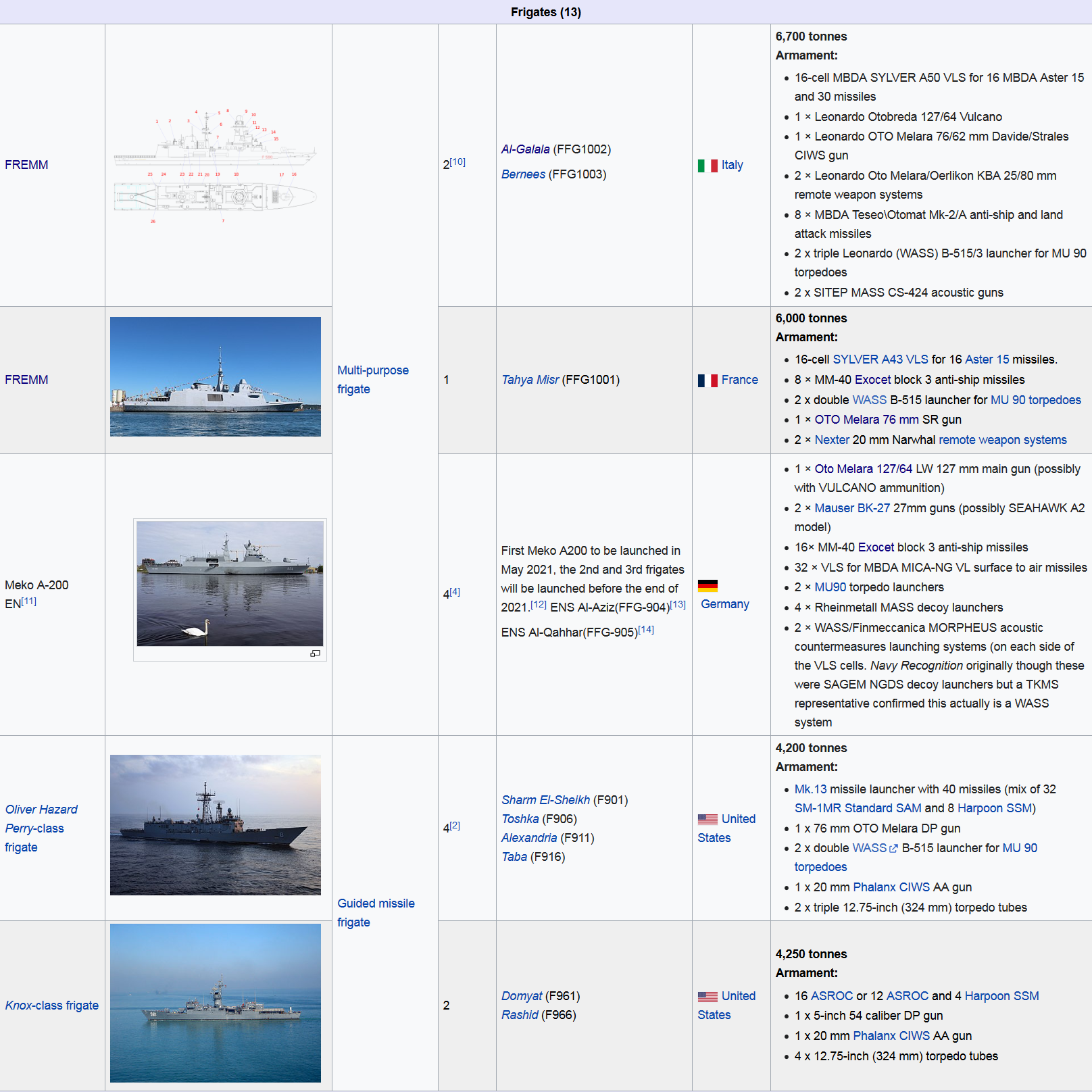Follow the Guided missile frigate link
Viewport: 1092px width, 1092px height.
[376, 913]
